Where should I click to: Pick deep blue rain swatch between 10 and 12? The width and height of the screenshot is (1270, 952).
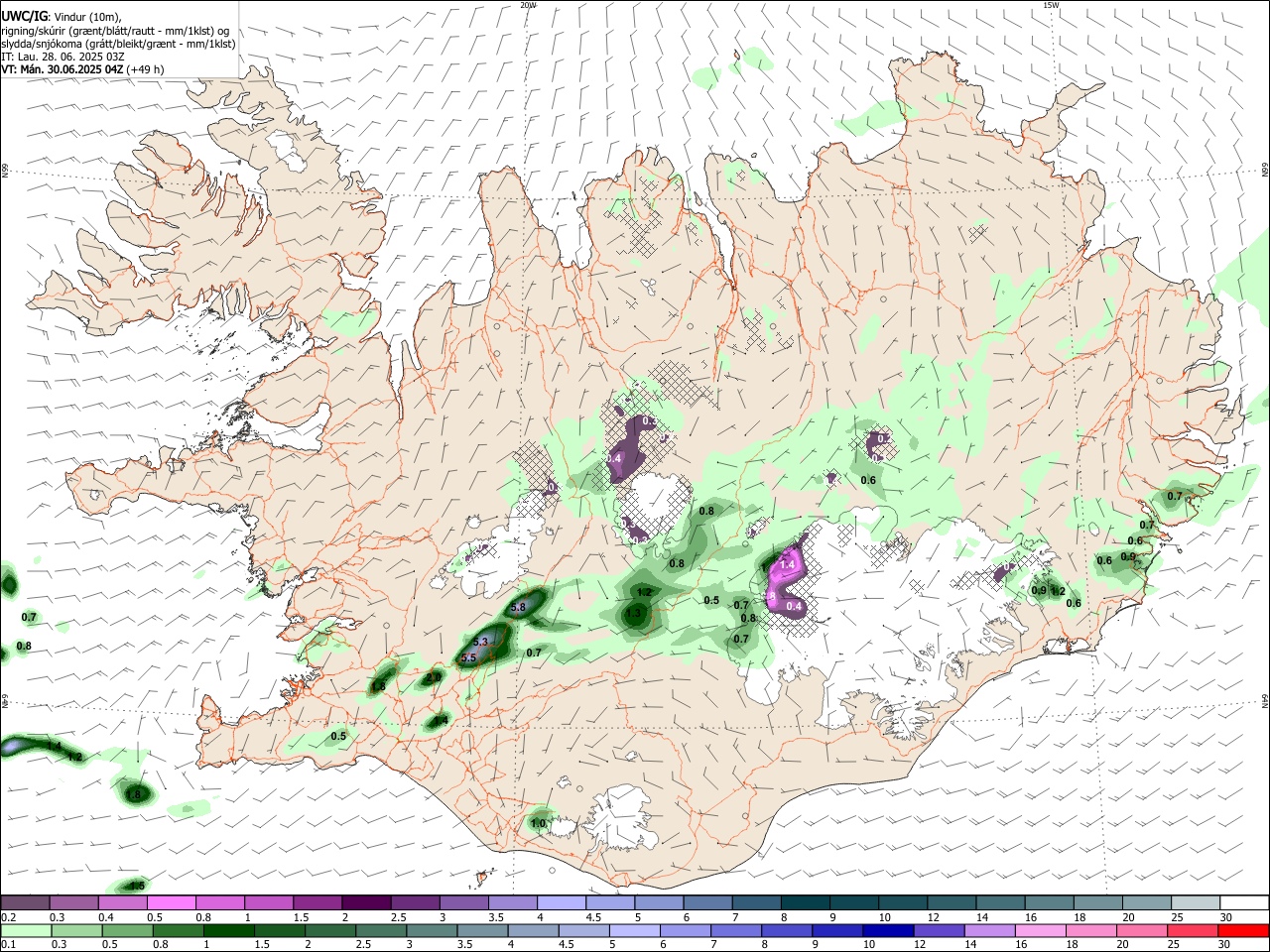pyautogui.click(x=889, y=930)
